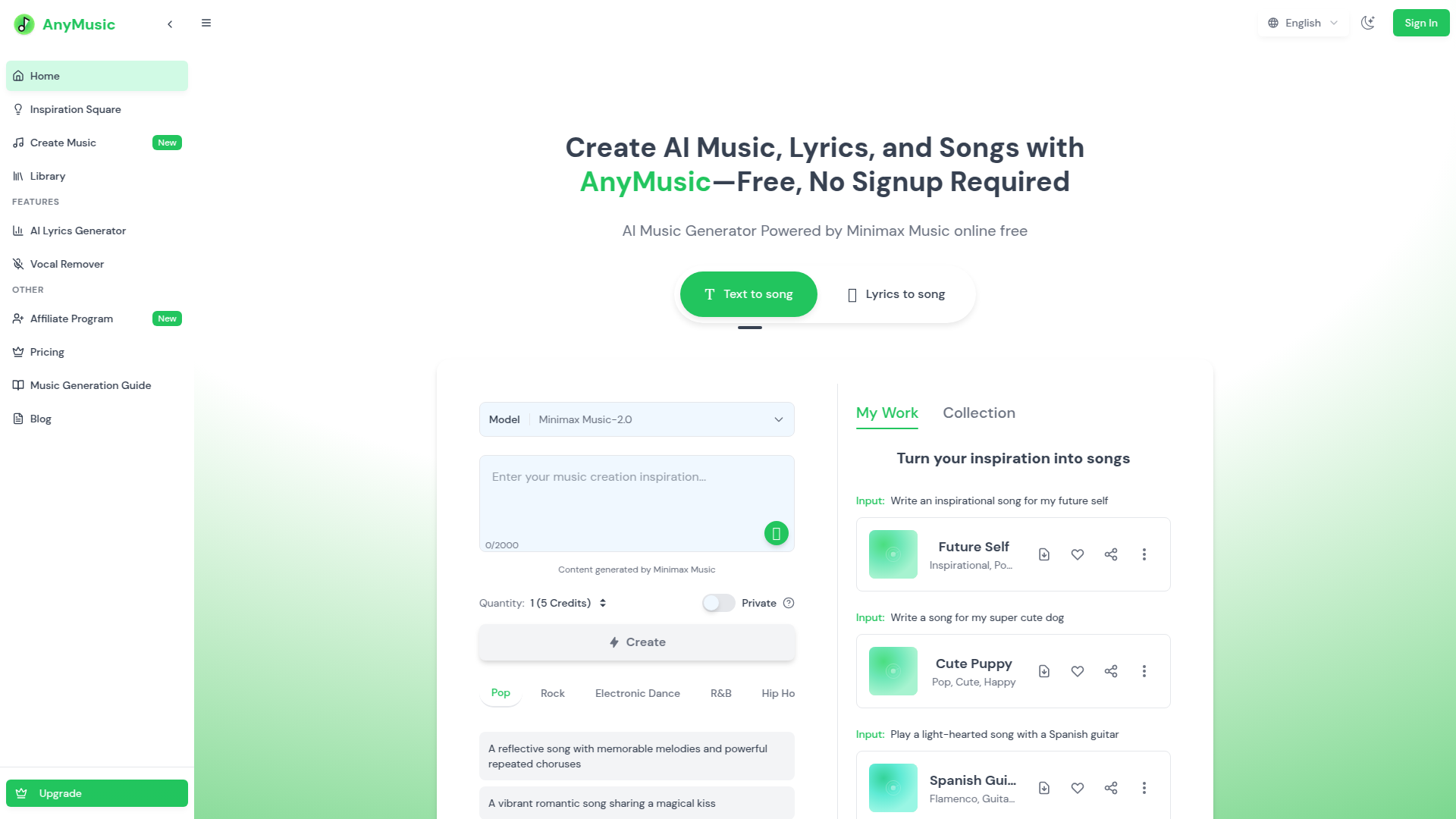Viewport: 1456px width, 819px height.
Task: Select the Rock genre tab
Action: tap(553, 693)
